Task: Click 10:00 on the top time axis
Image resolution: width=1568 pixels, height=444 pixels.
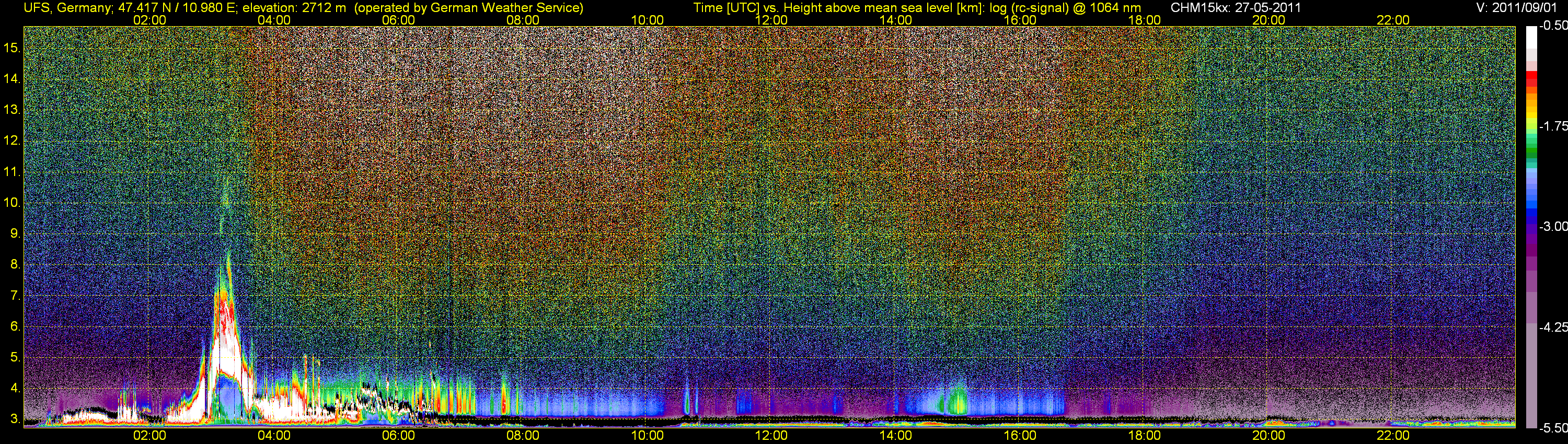Action: (647, 20)
